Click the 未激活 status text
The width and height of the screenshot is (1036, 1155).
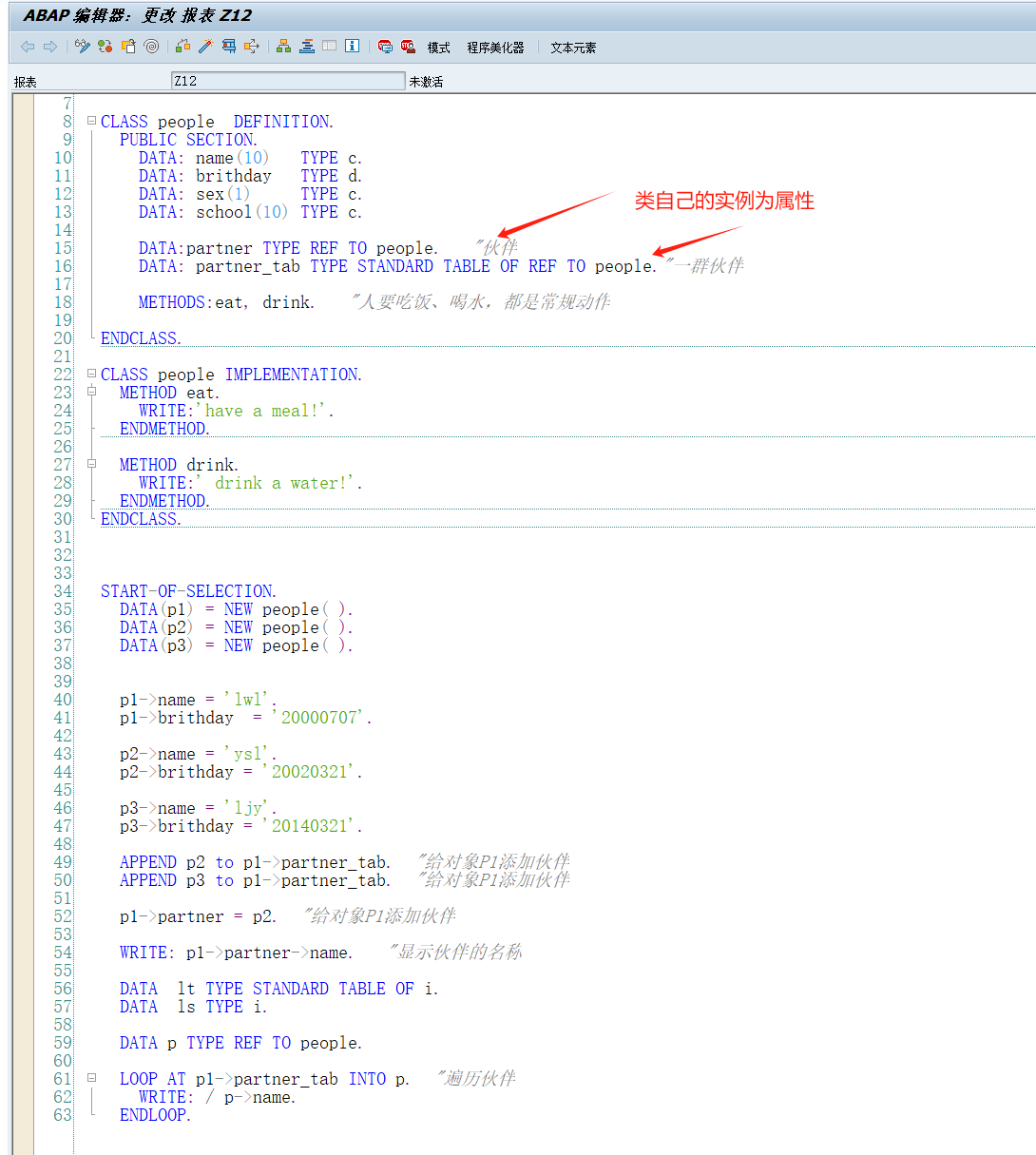click(426, 82)
